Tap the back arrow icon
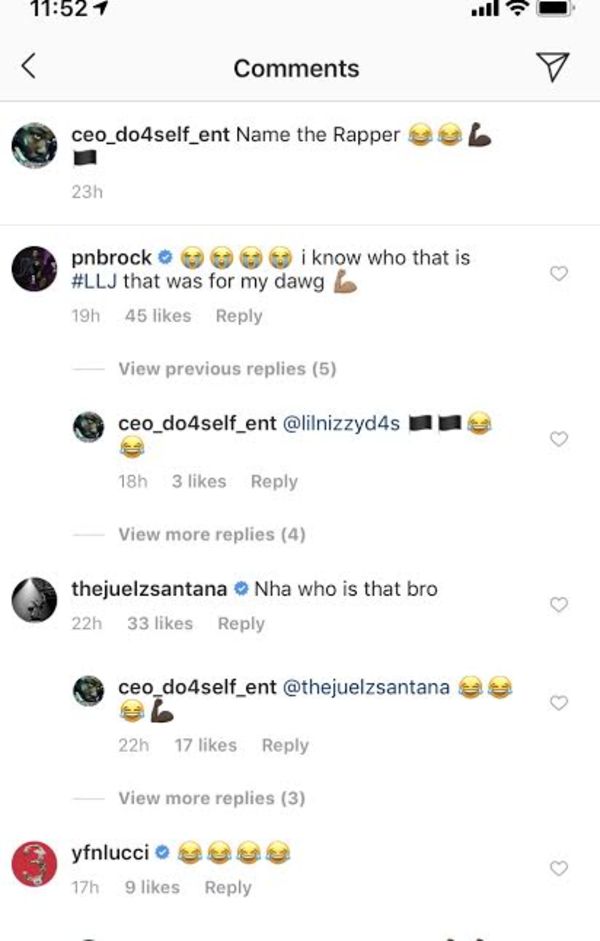Viewport: 600px width, 941px height. (29, 67)
